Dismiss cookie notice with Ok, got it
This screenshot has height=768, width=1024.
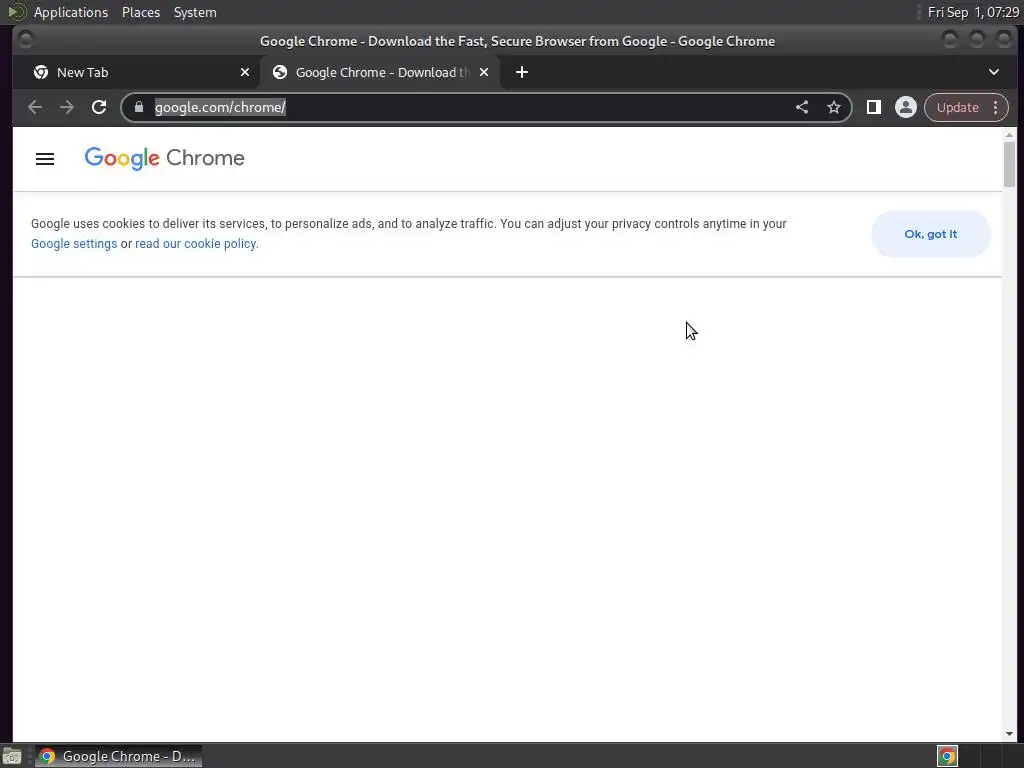pyautogui.click(x=931, y=234)
